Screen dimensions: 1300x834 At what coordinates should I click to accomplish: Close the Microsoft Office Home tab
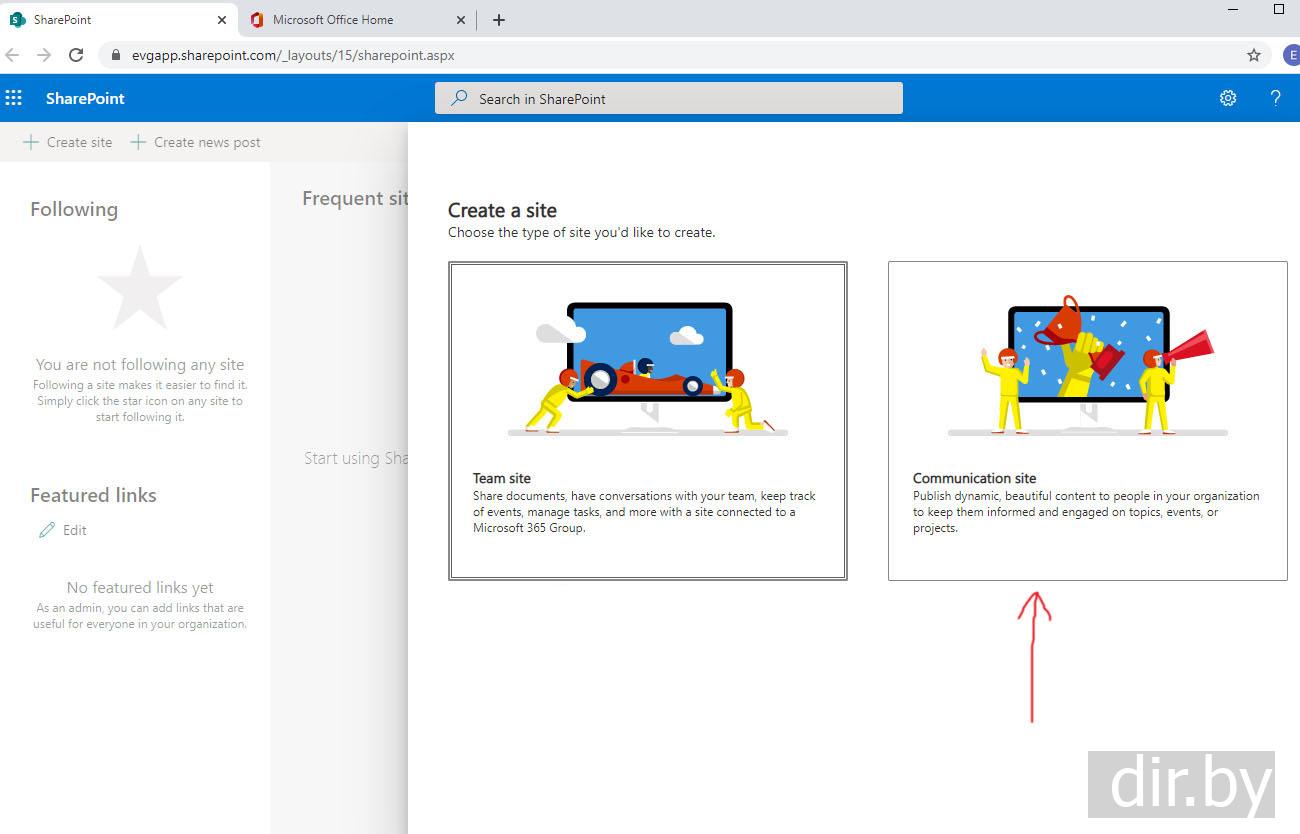461,20
